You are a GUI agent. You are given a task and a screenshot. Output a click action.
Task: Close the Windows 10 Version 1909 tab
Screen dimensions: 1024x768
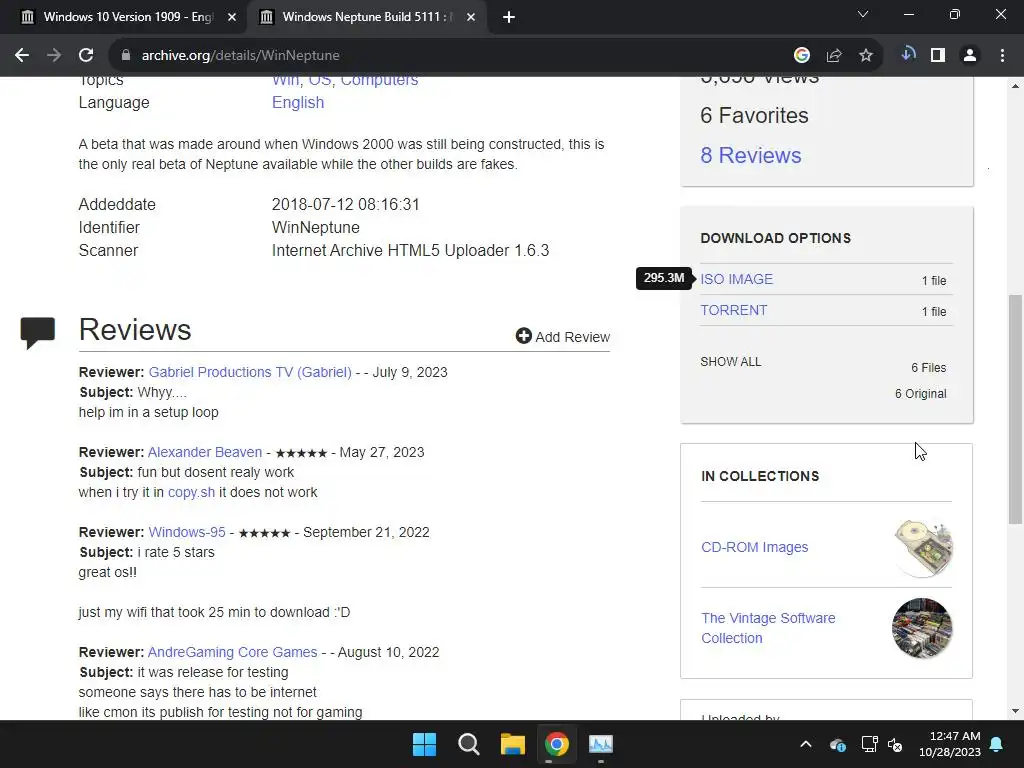pos(232,18)
